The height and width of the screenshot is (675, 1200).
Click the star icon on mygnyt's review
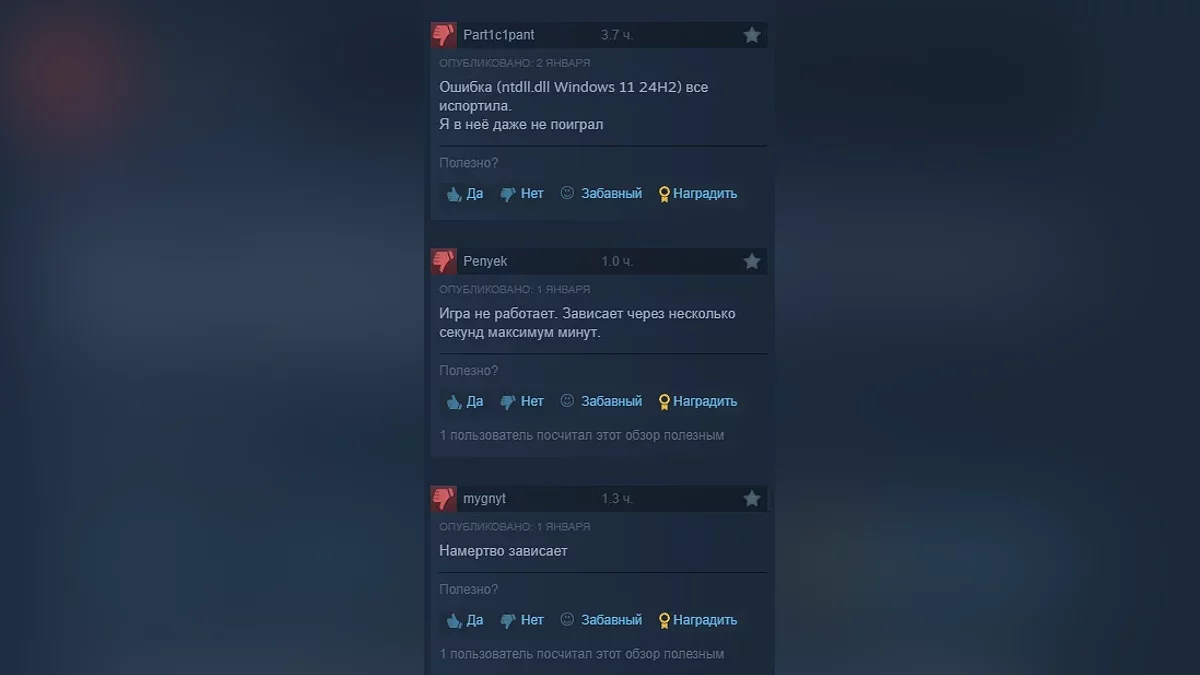(752, 498)
